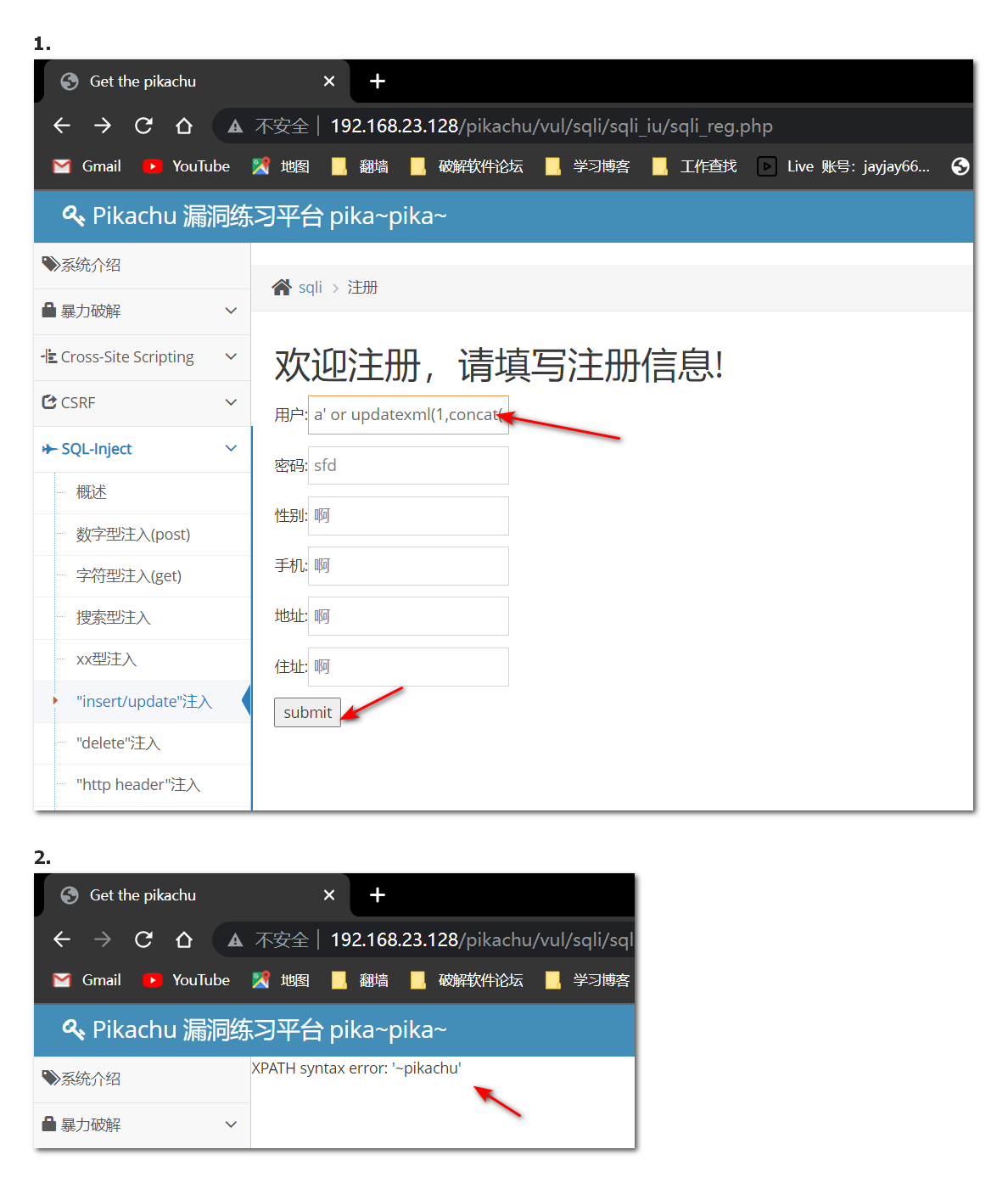Expand the Cross-Site Scripting sidebar section
Viewport: 1008px width, 1183px height.
pos(142,357)
